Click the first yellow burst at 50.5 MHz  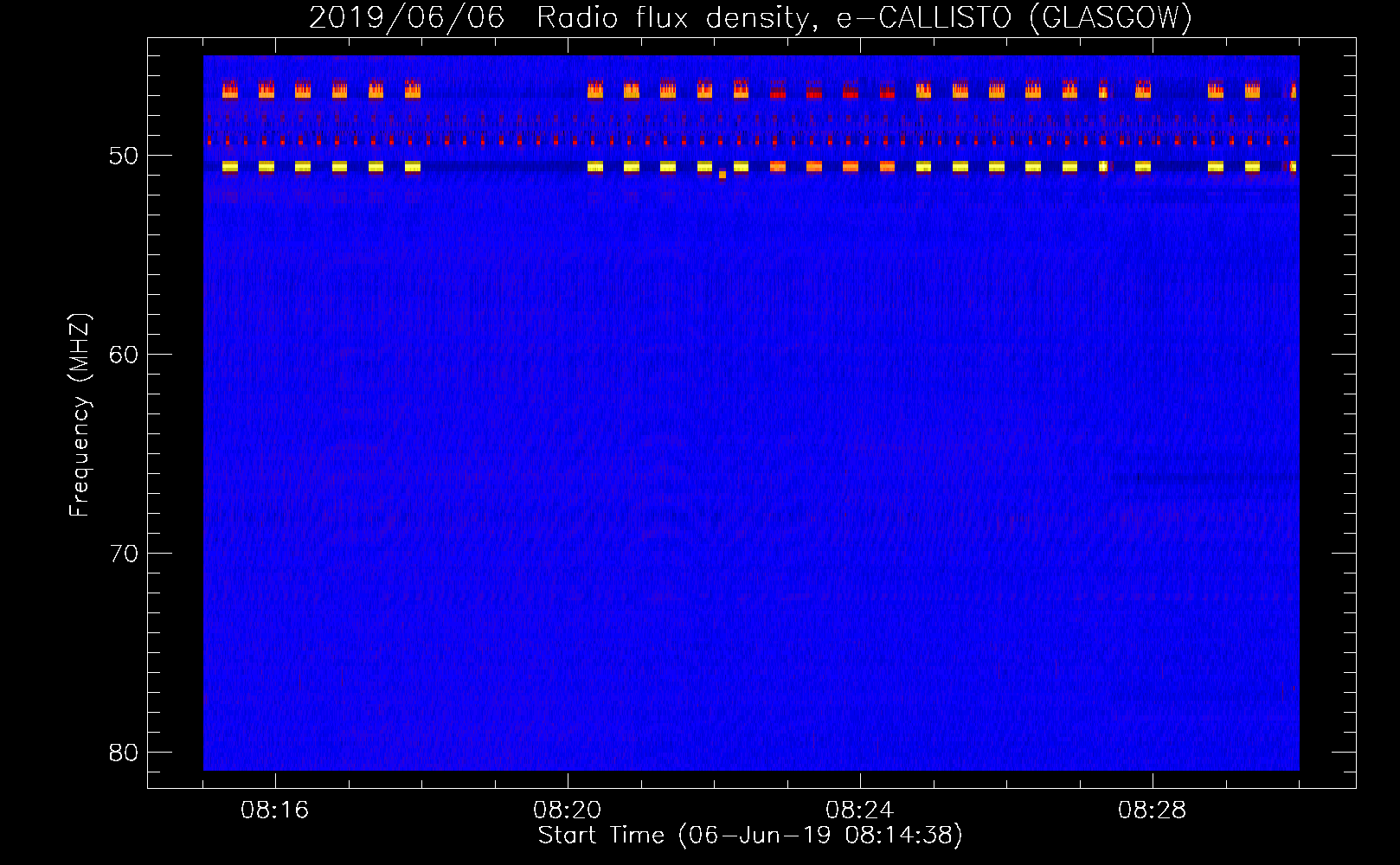(x=230, y=166)
